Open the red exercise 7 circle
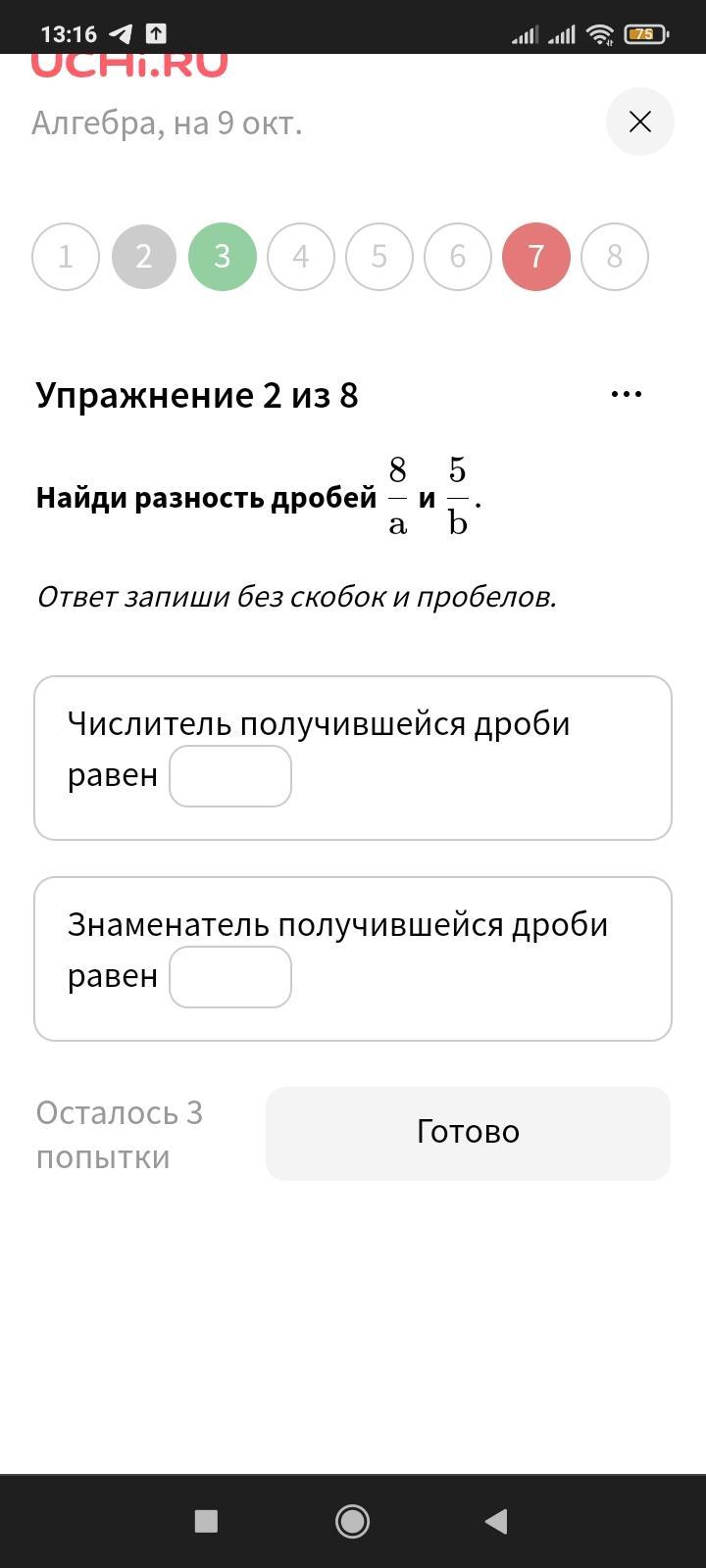The width and height of the screenshot is (706, 1568). pyautogui.click(x=536, y=257)
